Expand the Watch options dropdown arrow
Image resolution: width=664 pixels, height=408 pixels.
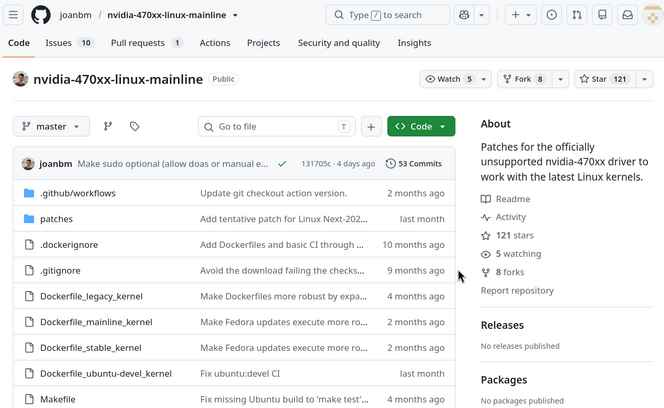tap(484, 79)
